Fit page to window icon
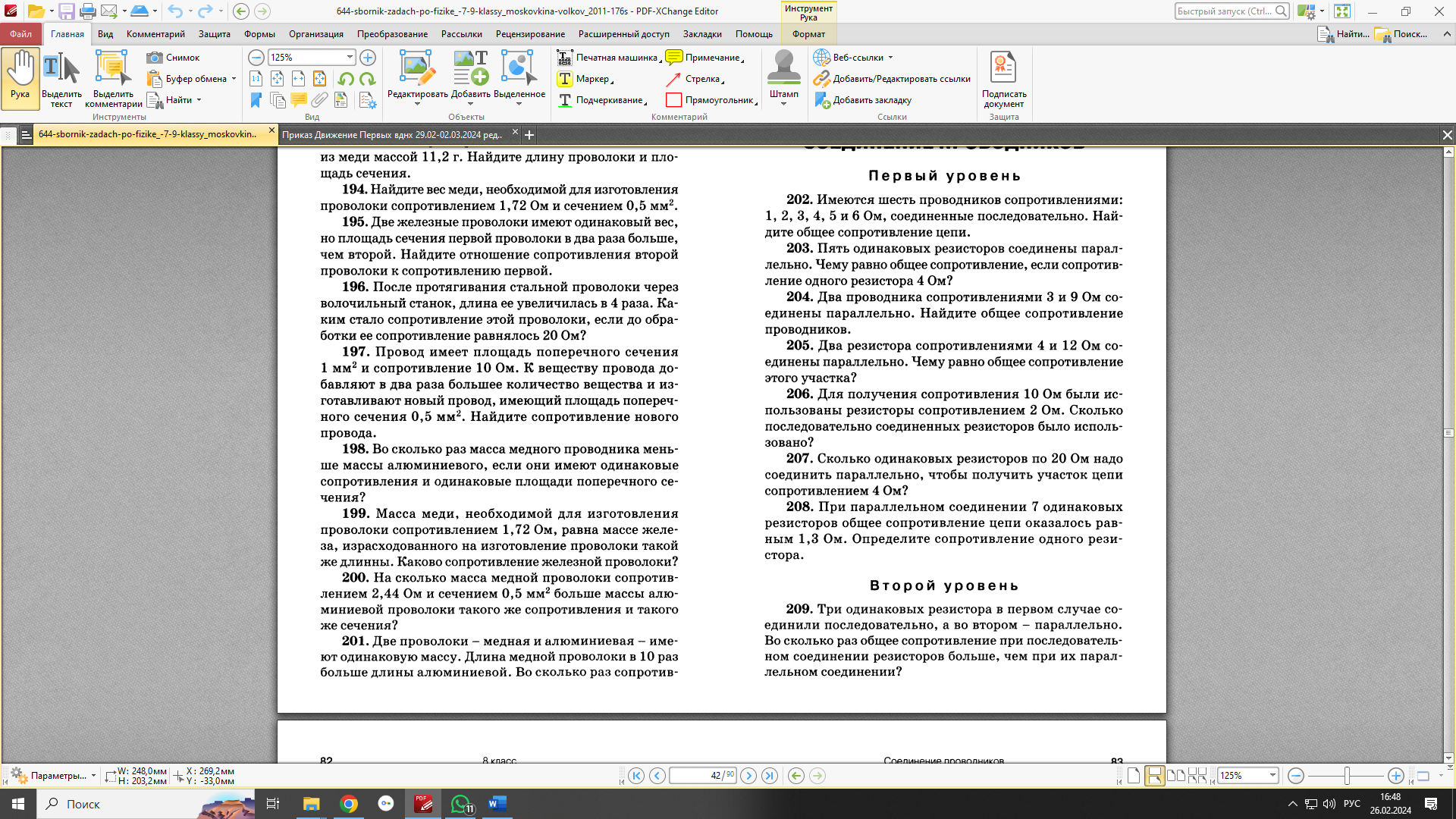 coord(278,79)
